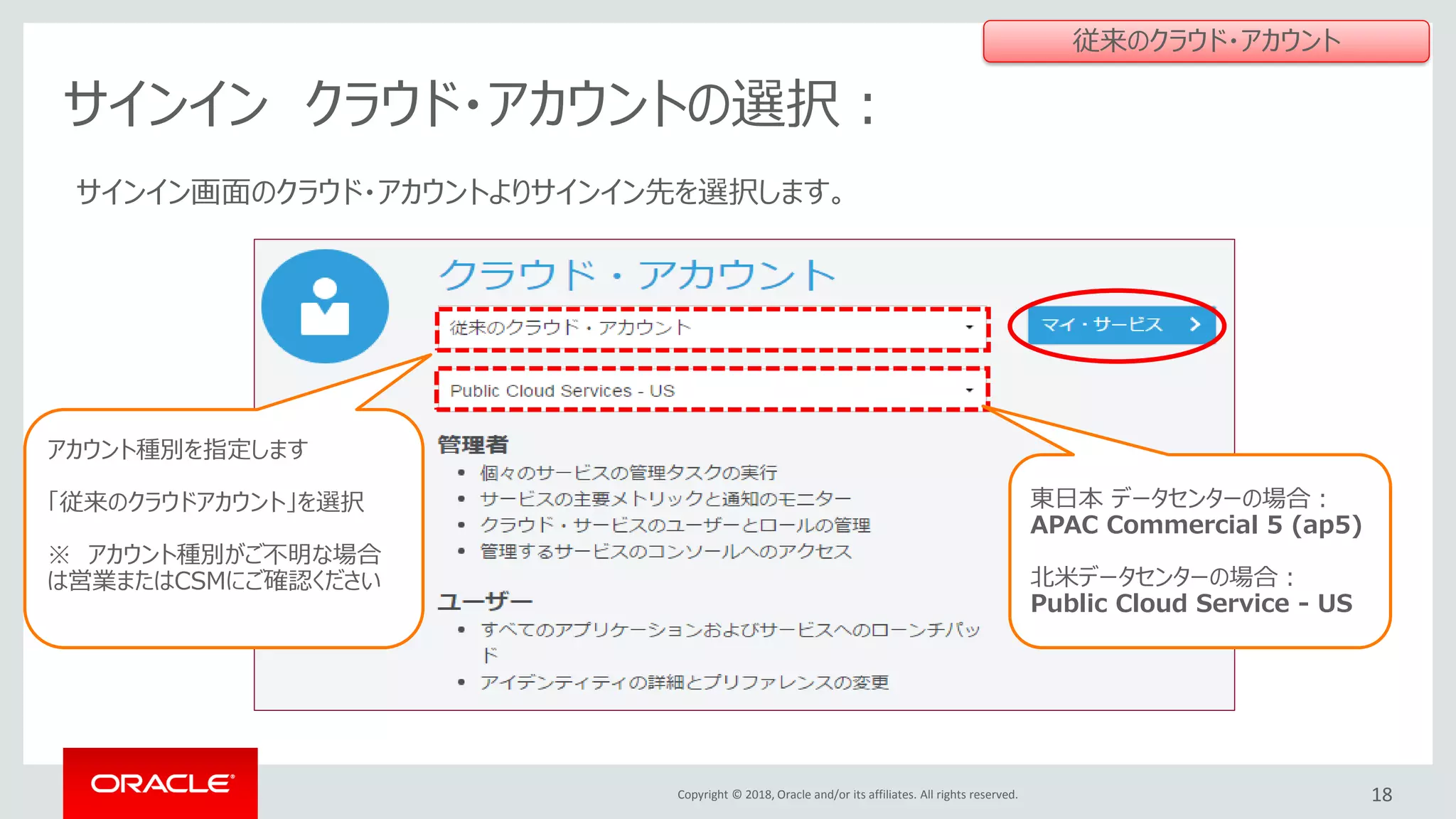Image resolution: width=1456 pixels, height=819 pixels.
Task: Open the Public Cloud Services - US dropdown
Action: coord(712,390)
